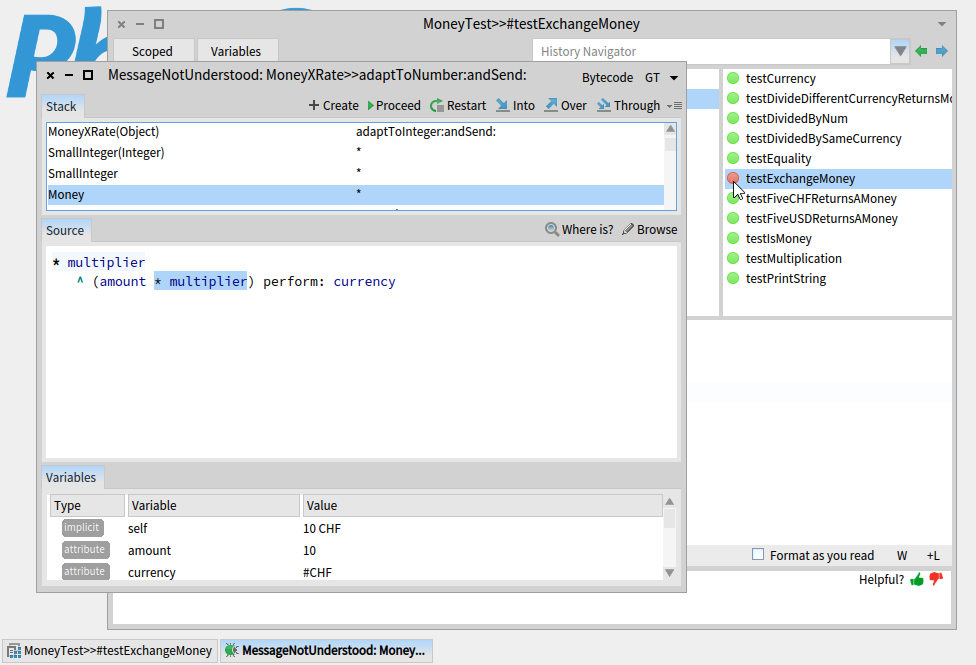Open the debugger toolbar overflow menu icon
Screen dimensions: 976x665
point(675,106)
